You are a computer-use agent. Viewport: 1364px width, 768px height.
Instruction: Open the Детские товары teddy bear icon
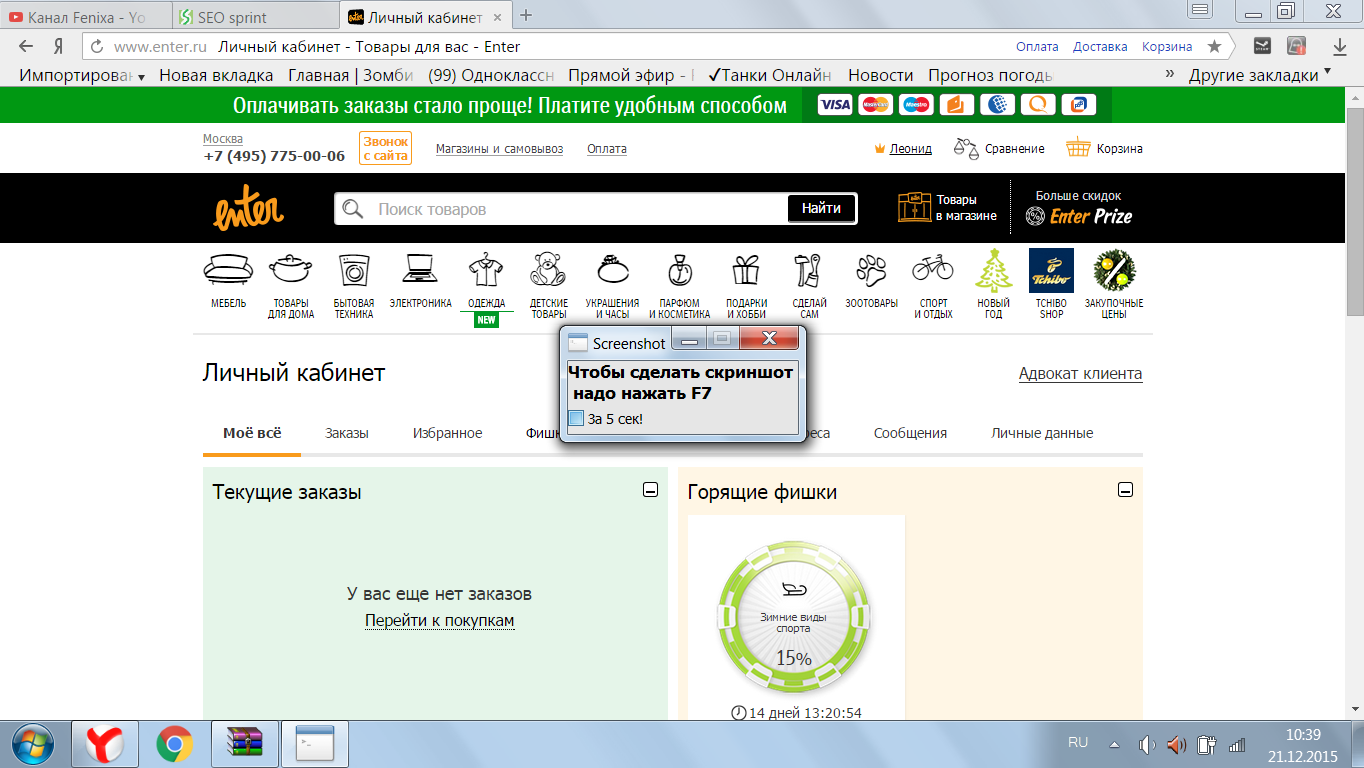point(548,269)
